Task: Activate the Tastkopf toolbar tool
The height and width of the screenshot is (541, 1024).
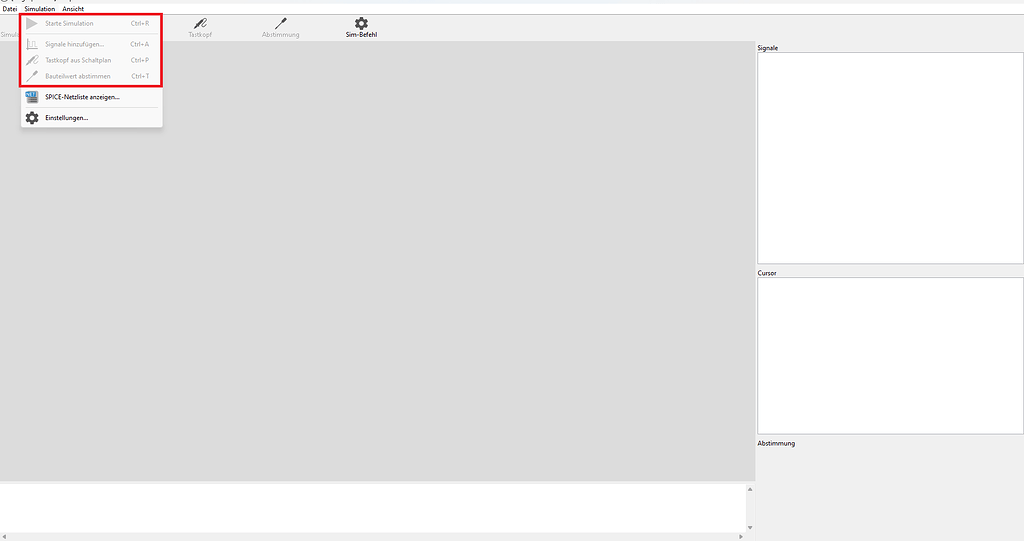Action: point(200,27)
